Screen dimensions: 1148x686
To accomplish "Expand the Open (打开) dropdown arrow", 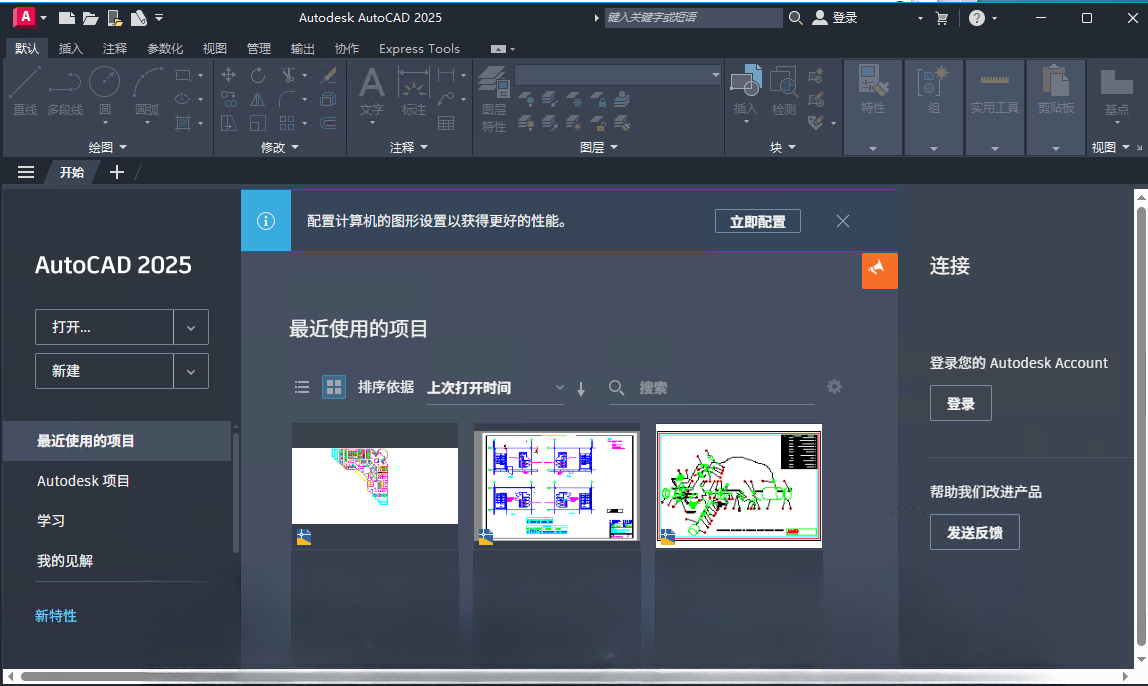I will 191,327.
